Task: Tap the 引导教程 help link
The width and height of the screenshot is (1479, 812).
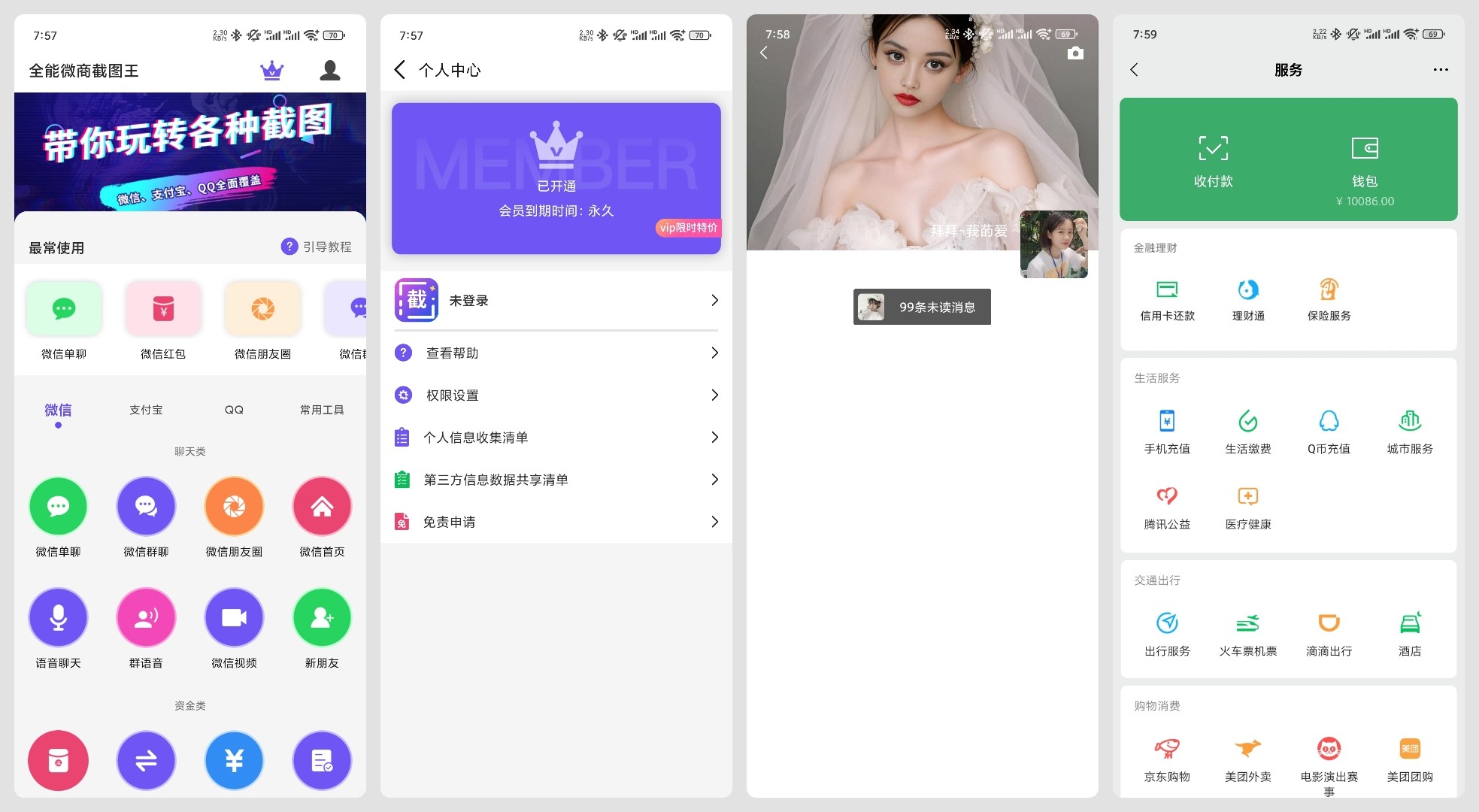Action: [x=317, y=247]
